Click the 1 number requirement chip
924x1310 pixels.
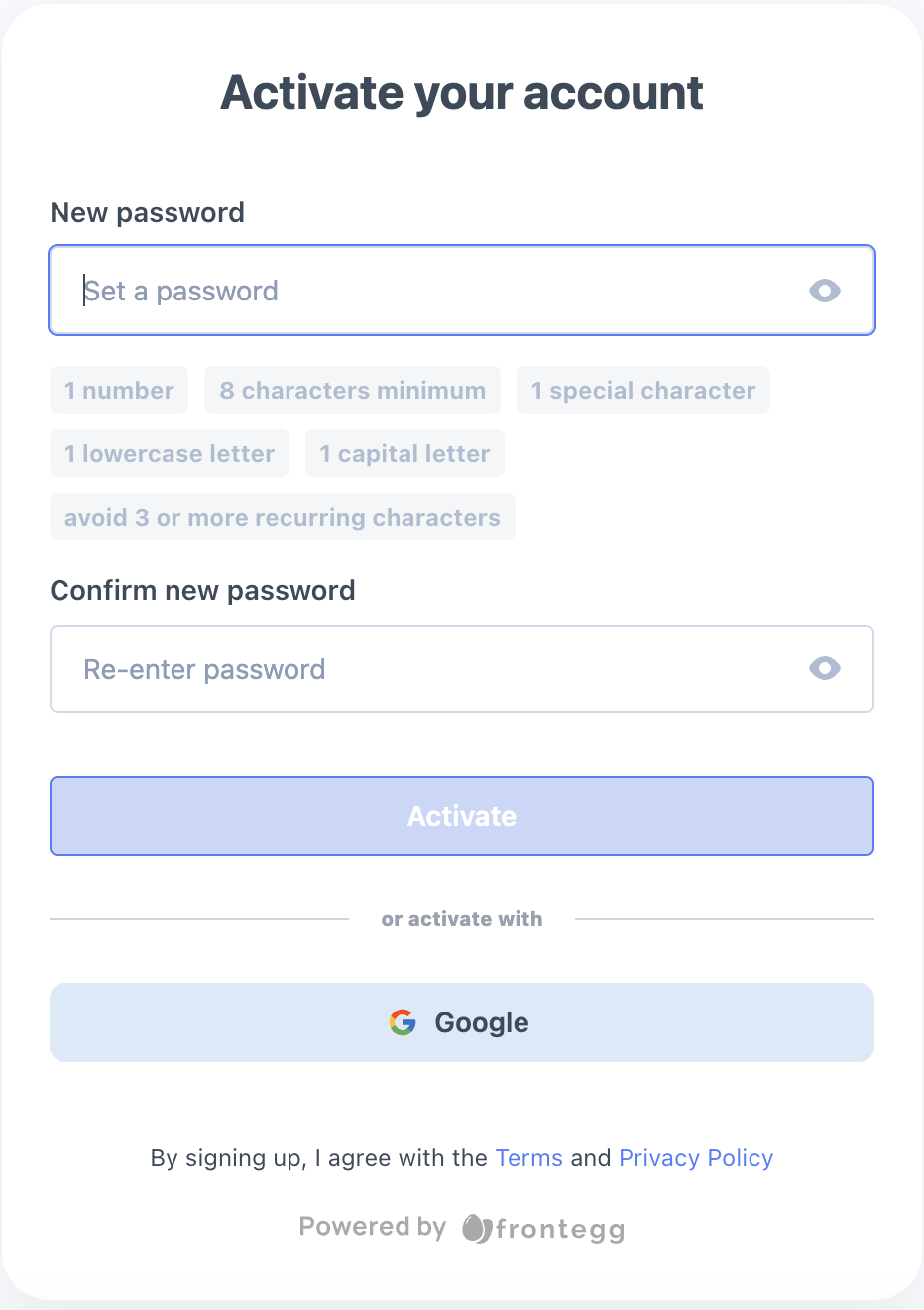[x=119, y=391]
